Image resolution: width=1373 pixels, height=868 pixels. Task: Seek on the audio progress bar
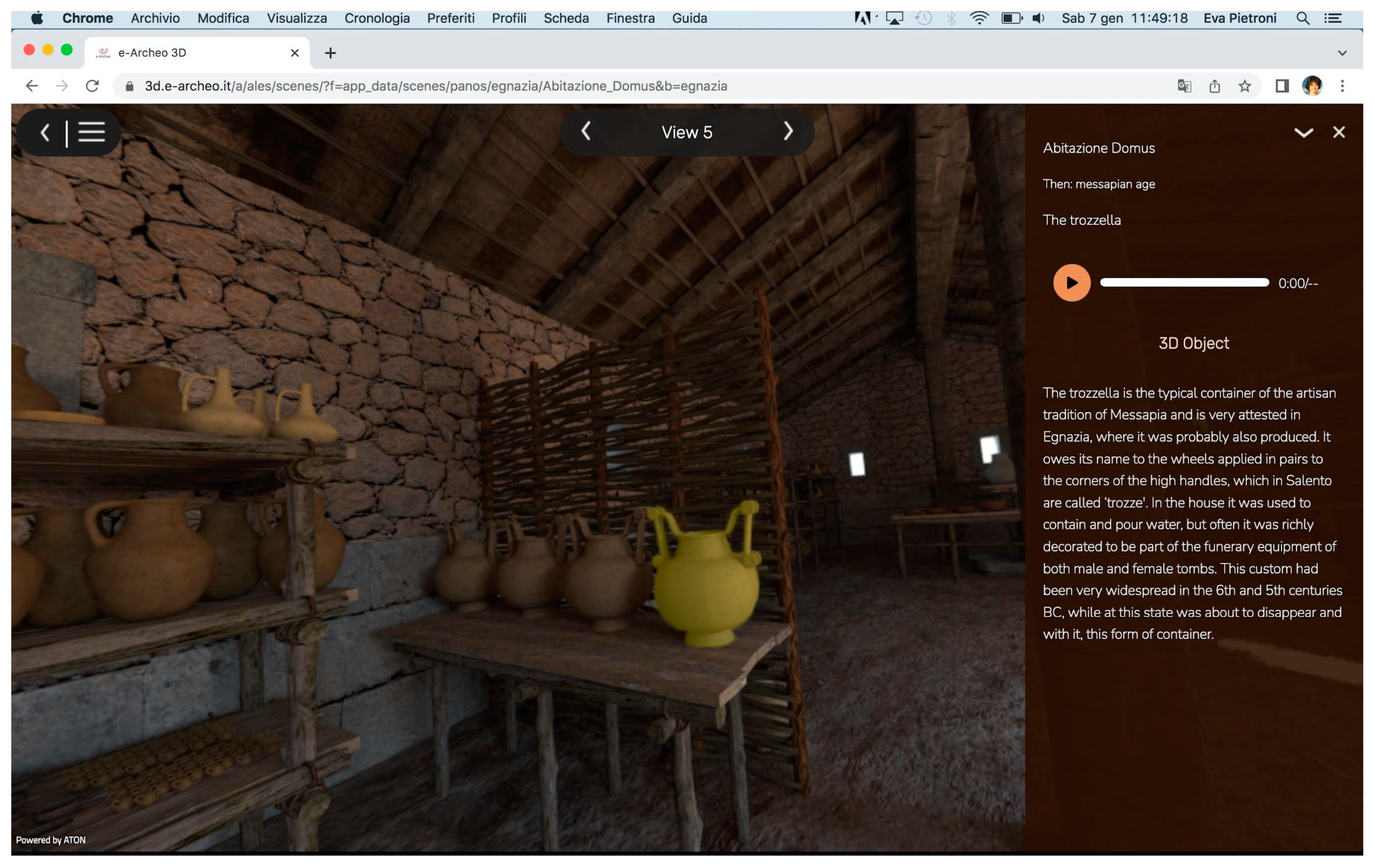(1184, 283)
